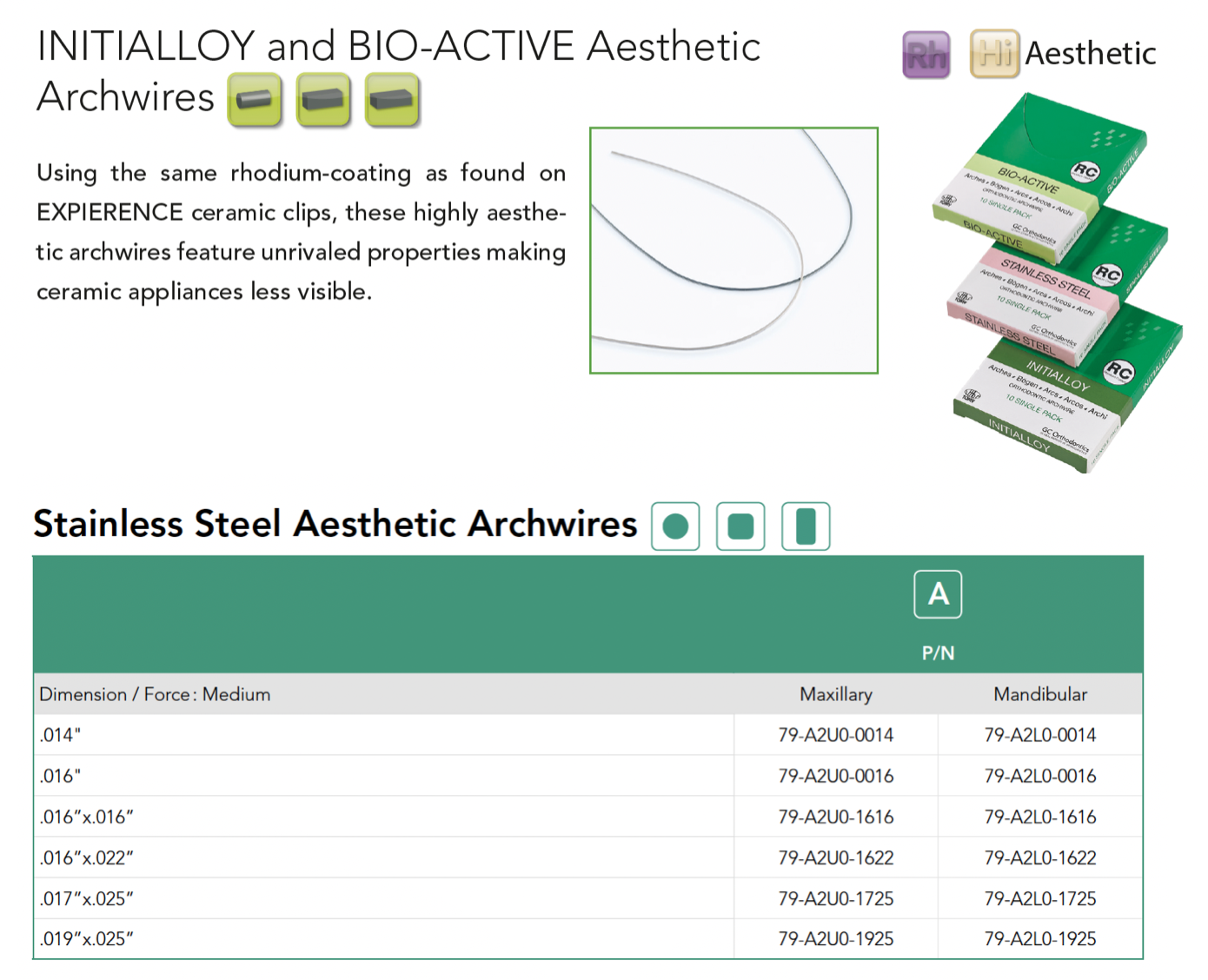Click the Maxillary column header
Image resolution: width=1208 pixels, height=980 pixels.
point(835,694)
